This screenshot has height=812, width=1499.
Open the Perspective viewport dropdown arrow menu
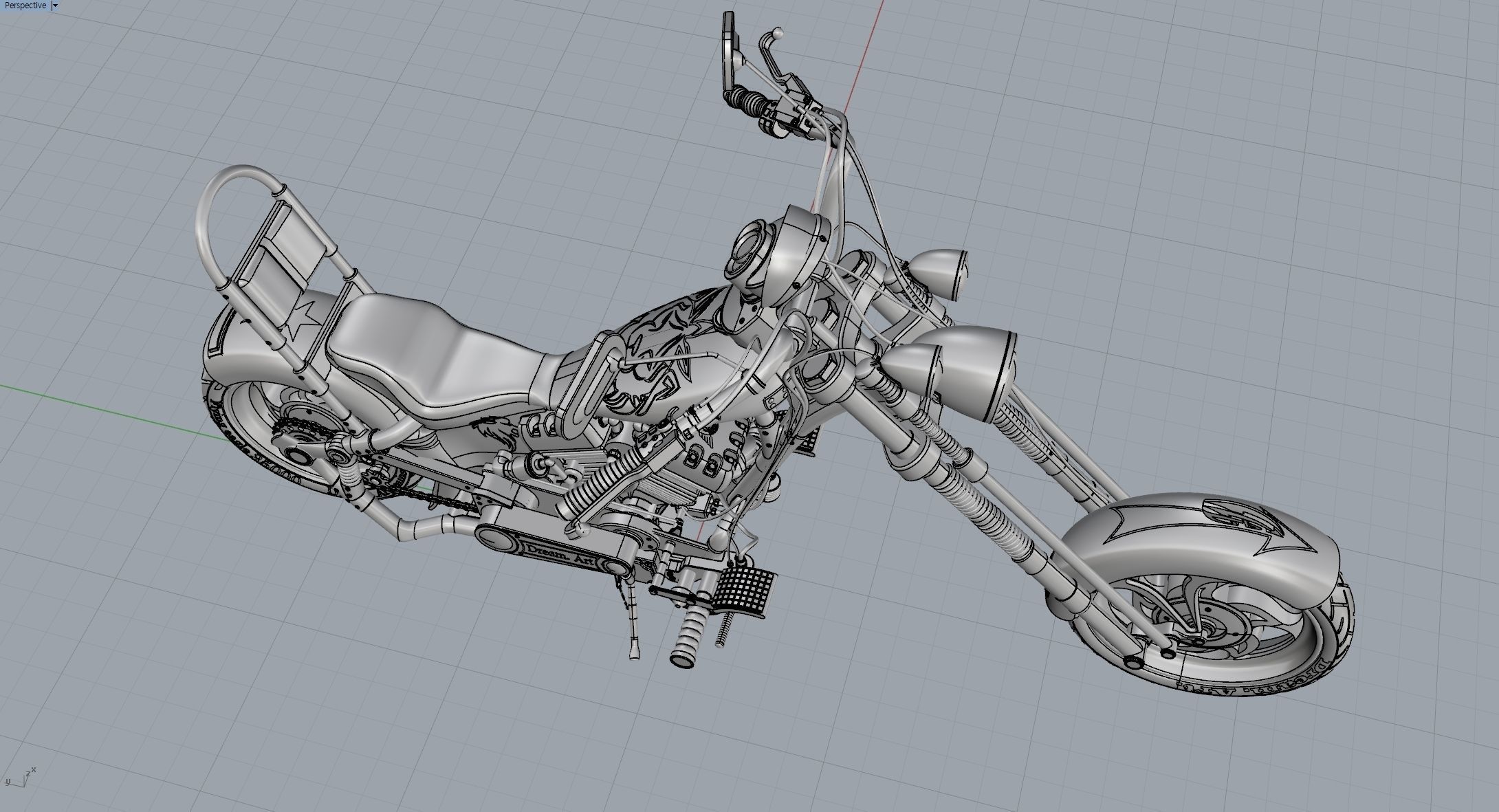[55, 6]
